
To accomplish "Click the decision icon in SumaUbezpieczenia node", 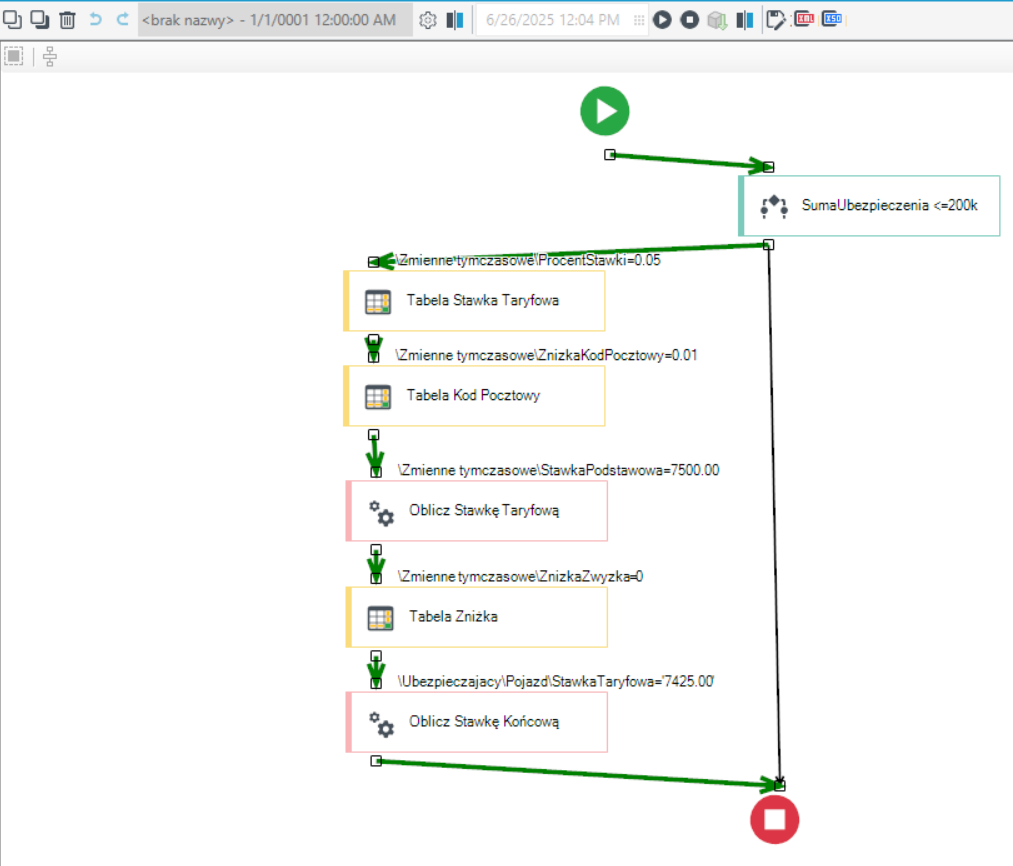I will 774,207.
